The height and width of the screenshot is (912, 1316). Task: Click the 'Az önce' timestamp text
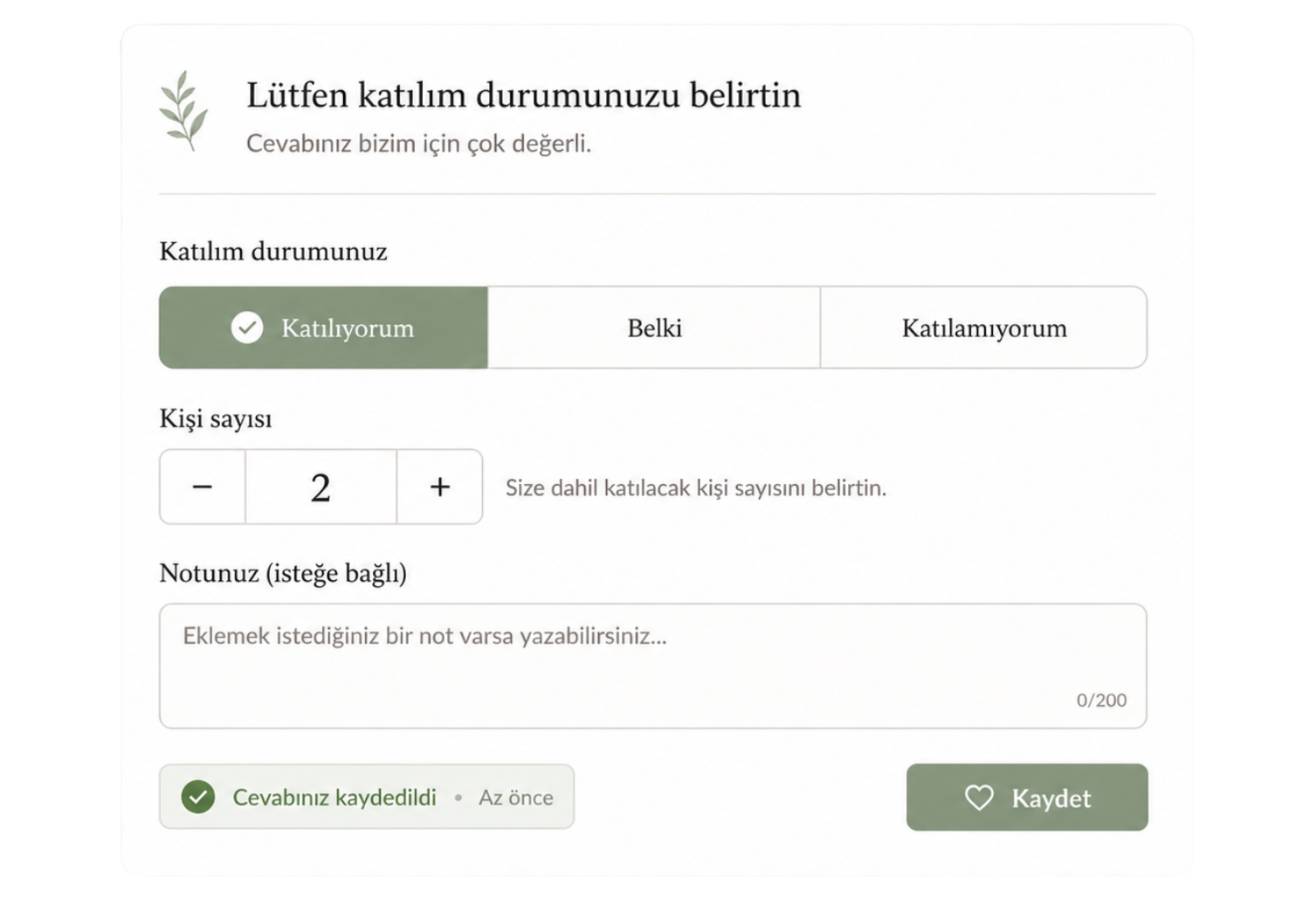coord(516,798)
